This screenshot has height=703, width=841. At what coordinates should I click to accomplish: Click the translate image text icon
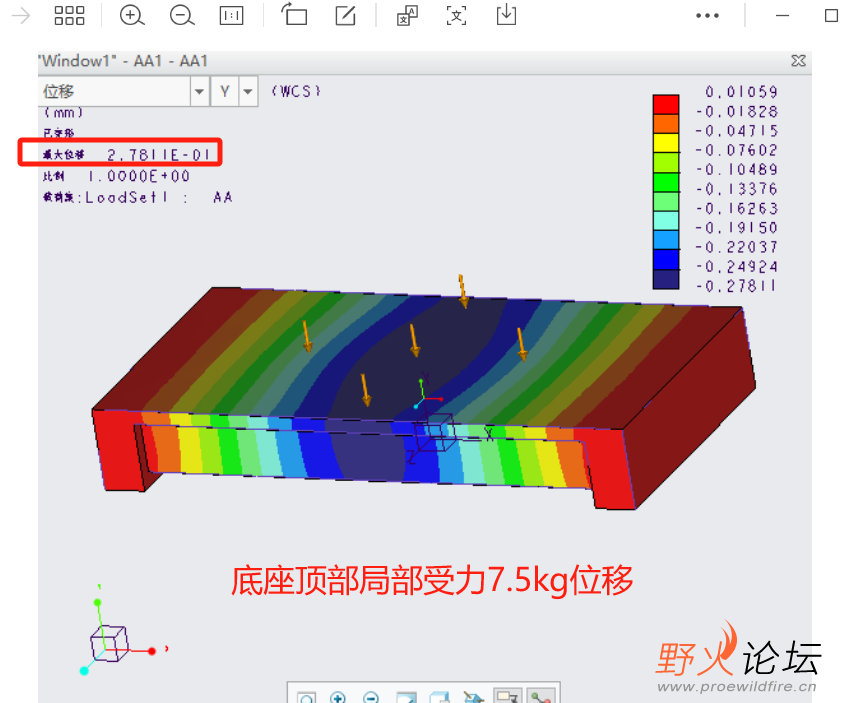(x=407, y=16)
